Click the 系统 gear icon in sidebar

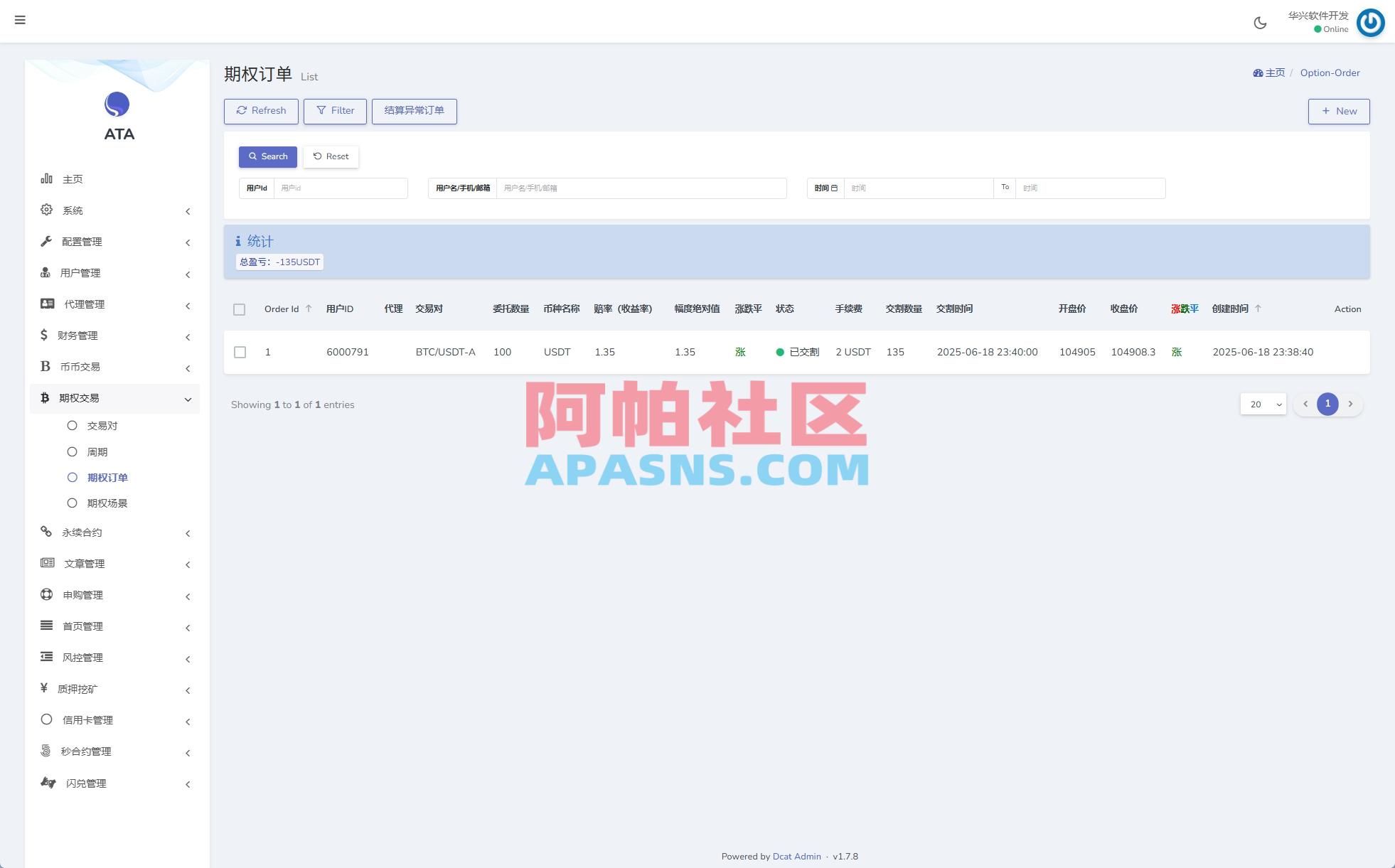(x=46, y=210)
